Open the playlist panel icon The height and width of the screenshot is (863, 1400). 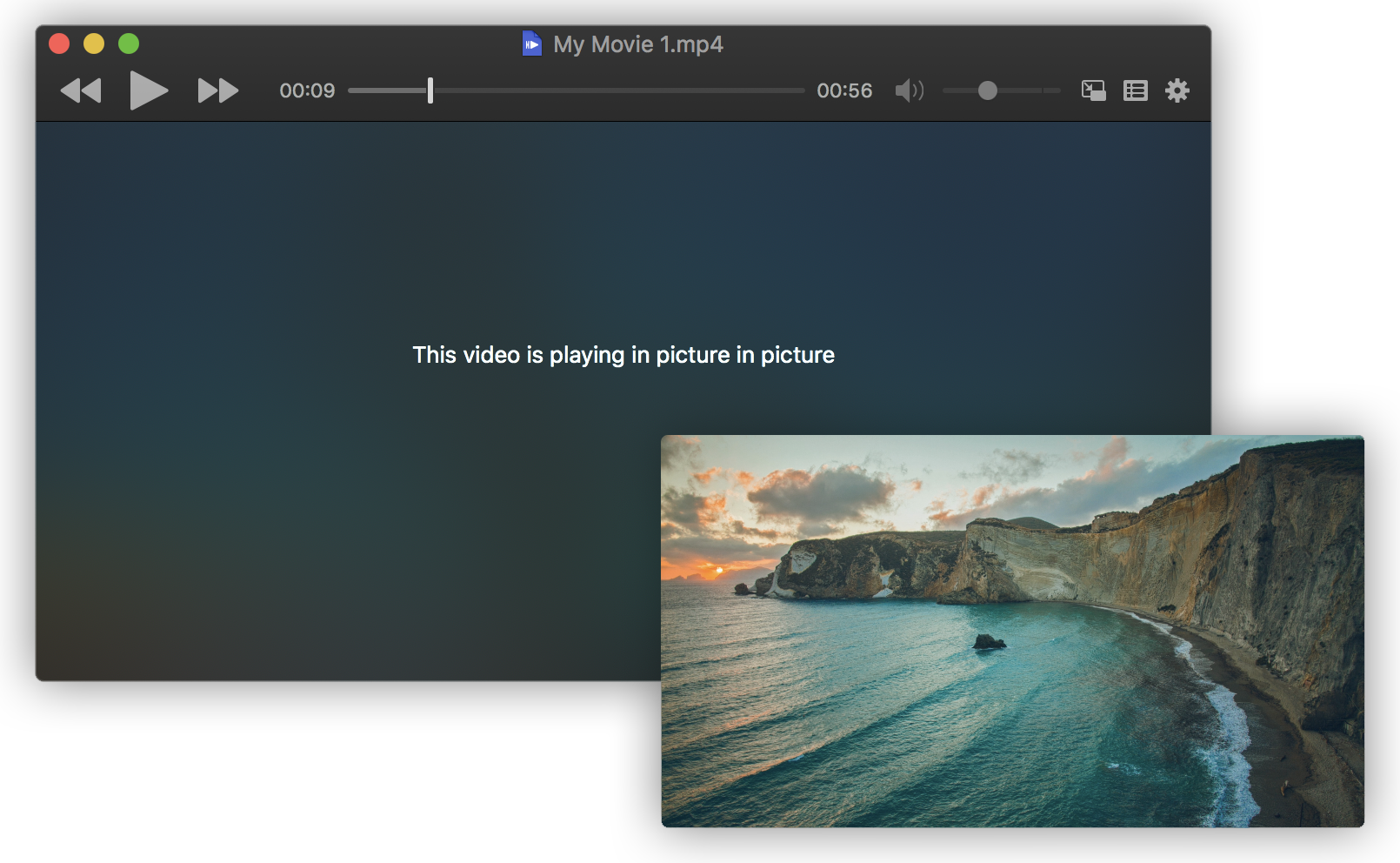pyautogui.click(x=1135, y=90)
